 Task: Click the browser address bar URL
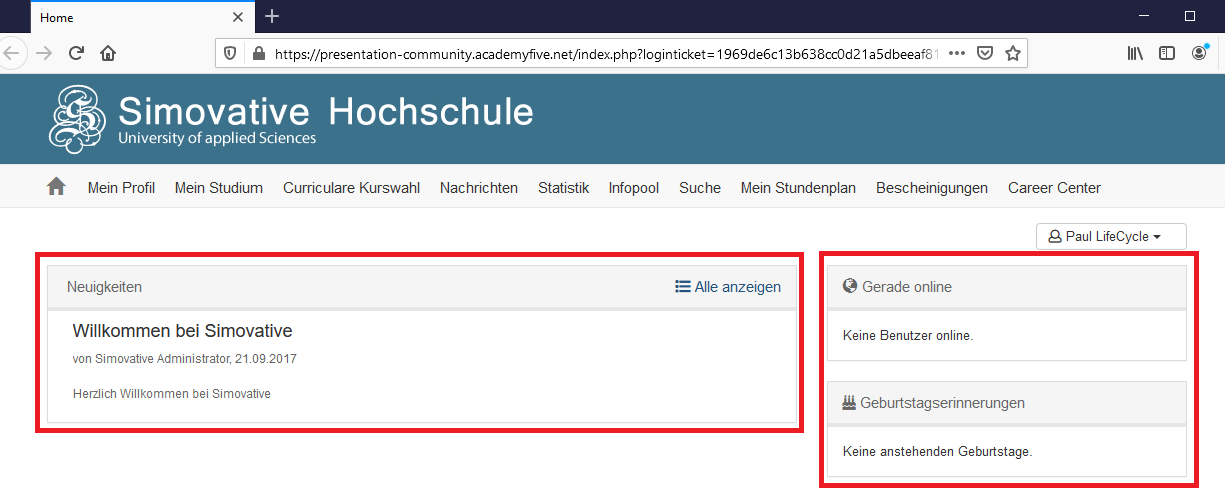[x=606, y=53]
